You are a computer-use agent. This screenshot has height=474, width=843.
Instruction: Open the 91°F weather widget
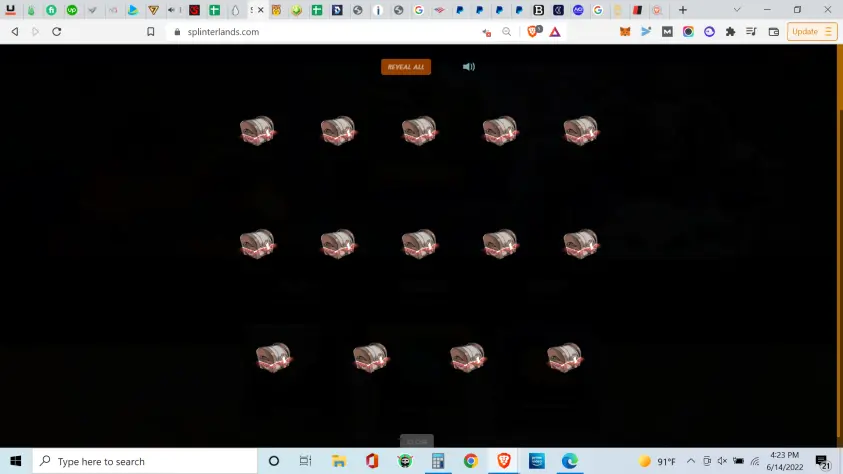(x=657, y=461)
